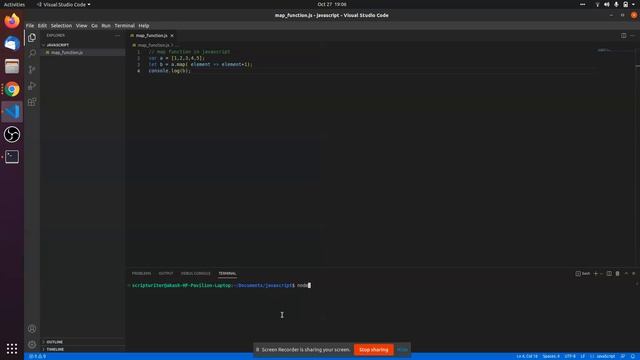Open the Terminal menu
This screenshot has height=360, width=640.
point(124,25)
